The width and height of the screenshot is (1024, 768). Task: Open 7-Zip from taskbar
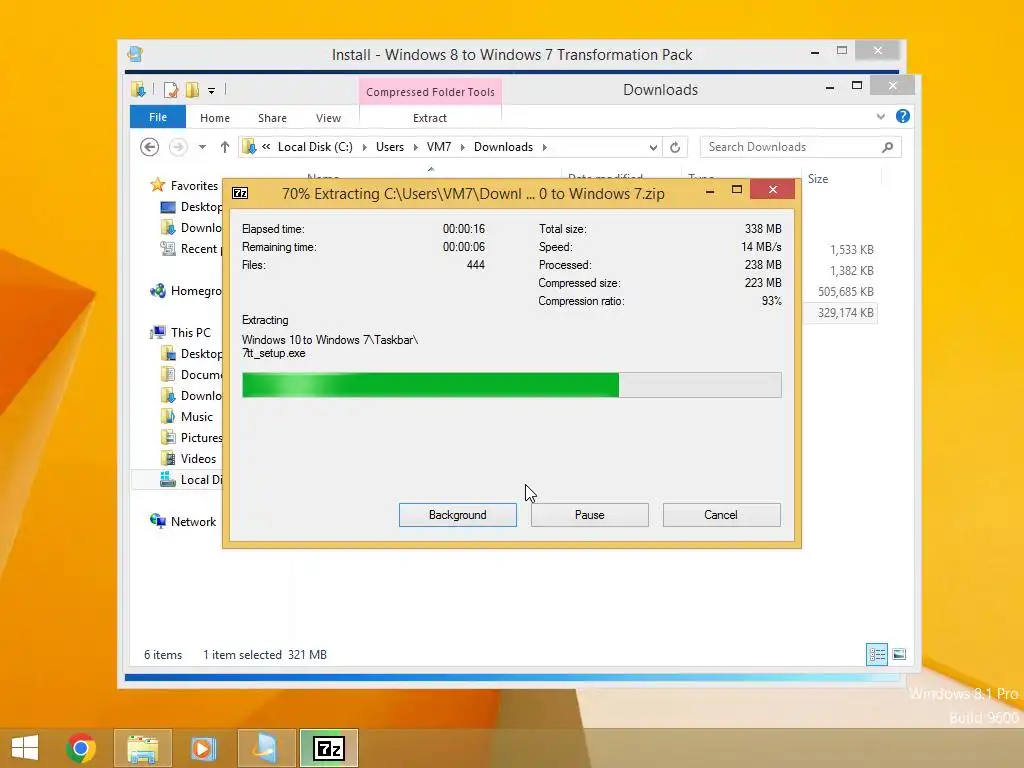328,748
